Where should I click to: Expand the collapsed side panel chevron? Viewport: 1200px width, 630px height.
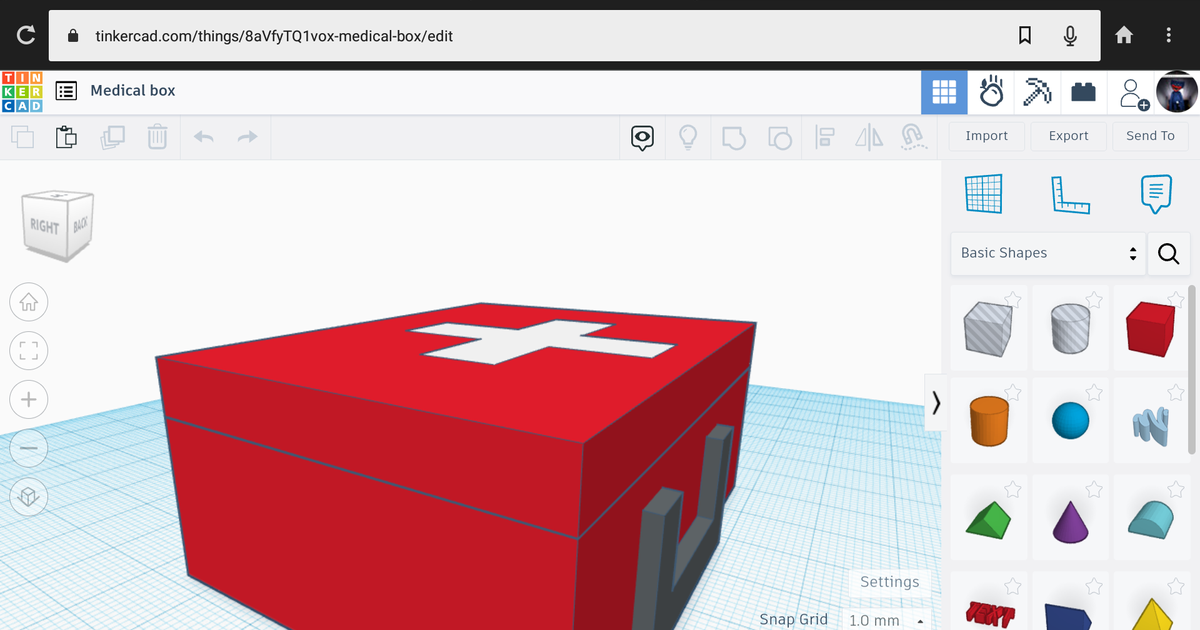point(936,403)
